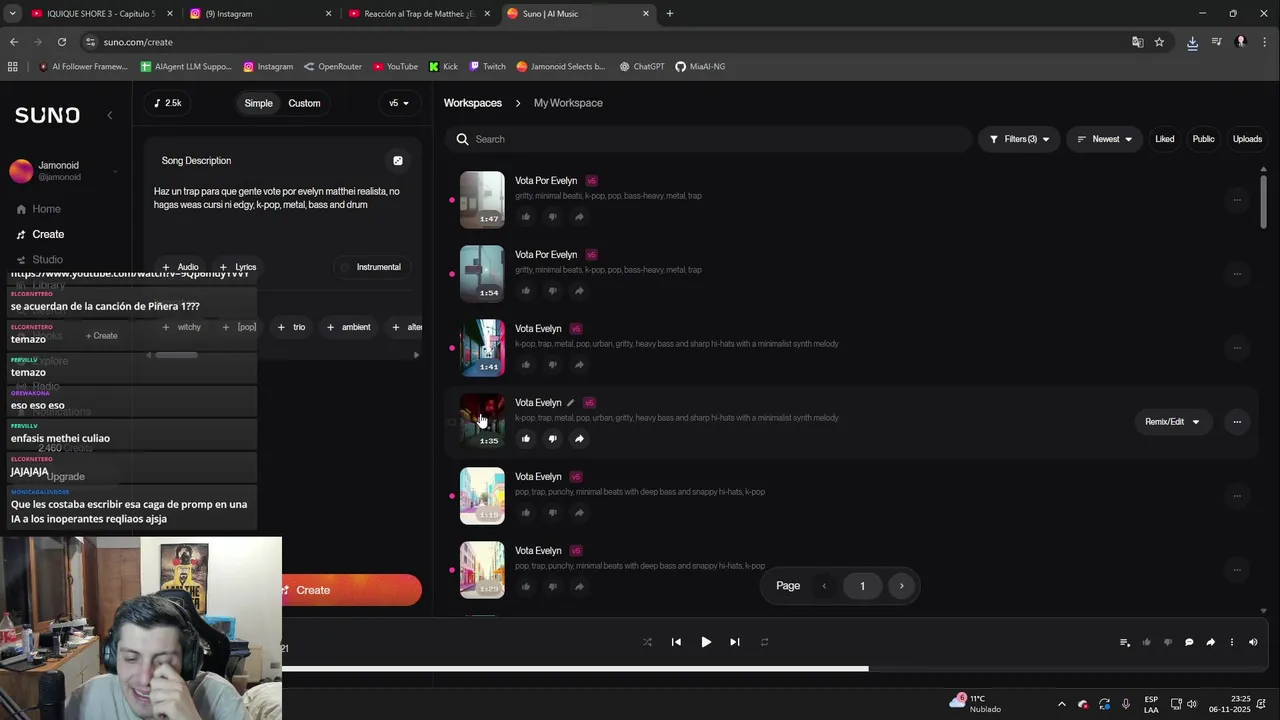Open the v5 model version dropdown
The width and height of the screenshot is (1280, 720).
399,103
